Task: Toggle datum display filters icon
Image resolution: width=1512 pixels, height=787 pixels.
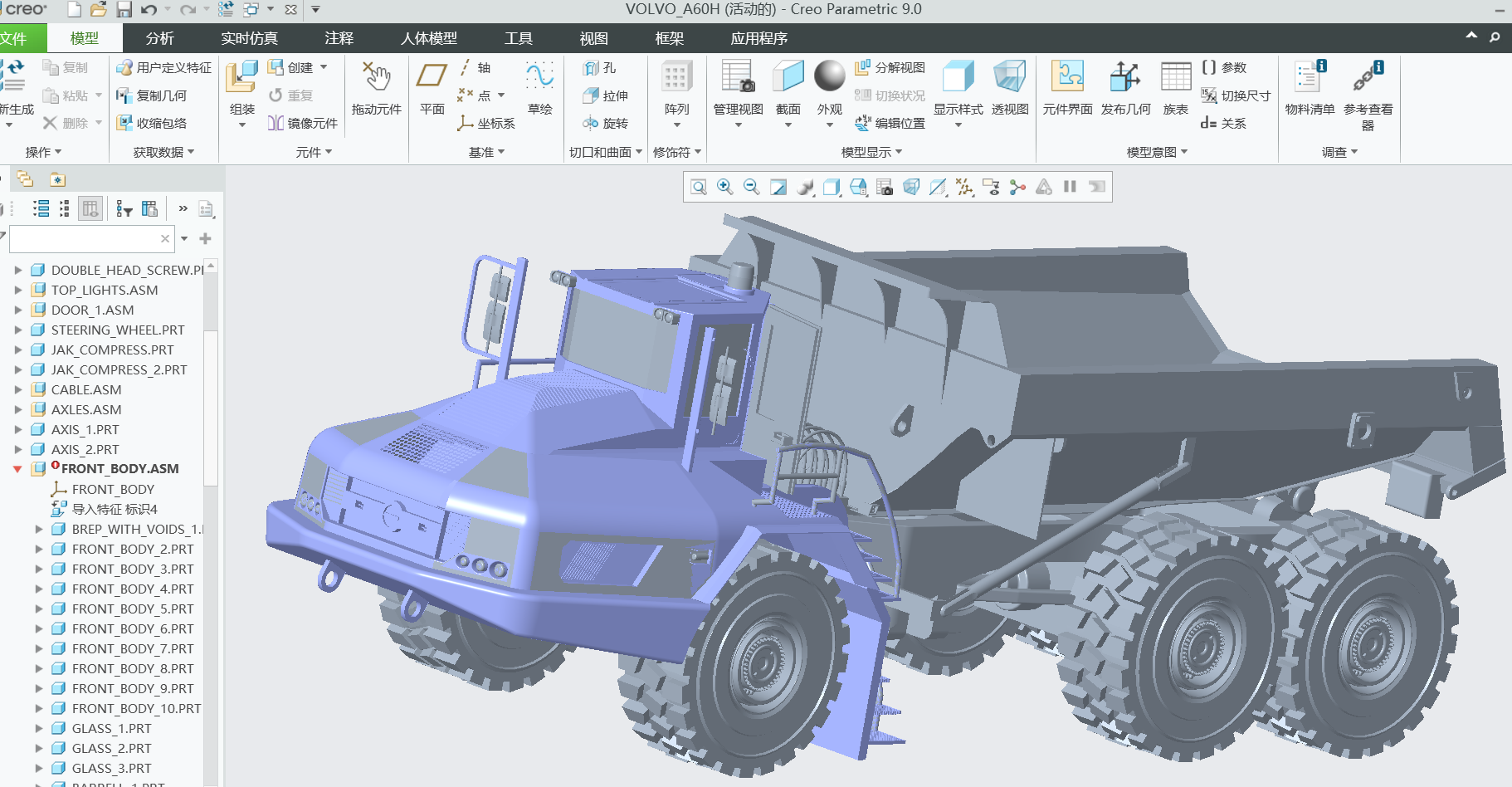Action: point(964,187)
